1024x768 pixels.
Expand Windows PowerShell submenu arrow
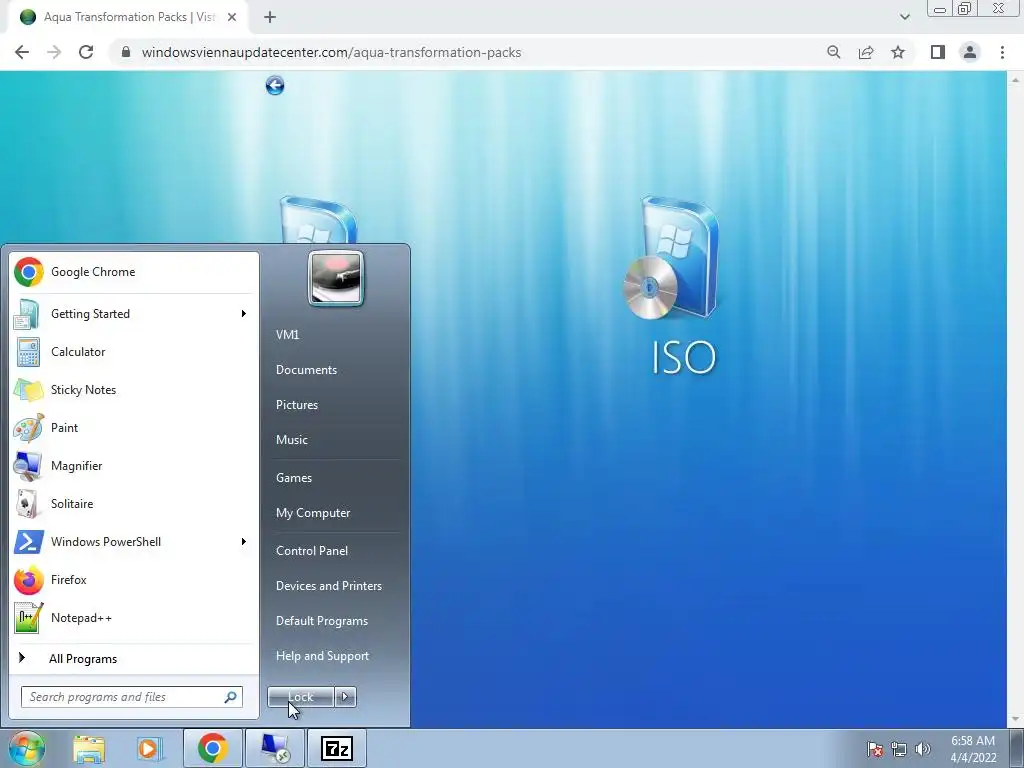click(x=244, y=542)
